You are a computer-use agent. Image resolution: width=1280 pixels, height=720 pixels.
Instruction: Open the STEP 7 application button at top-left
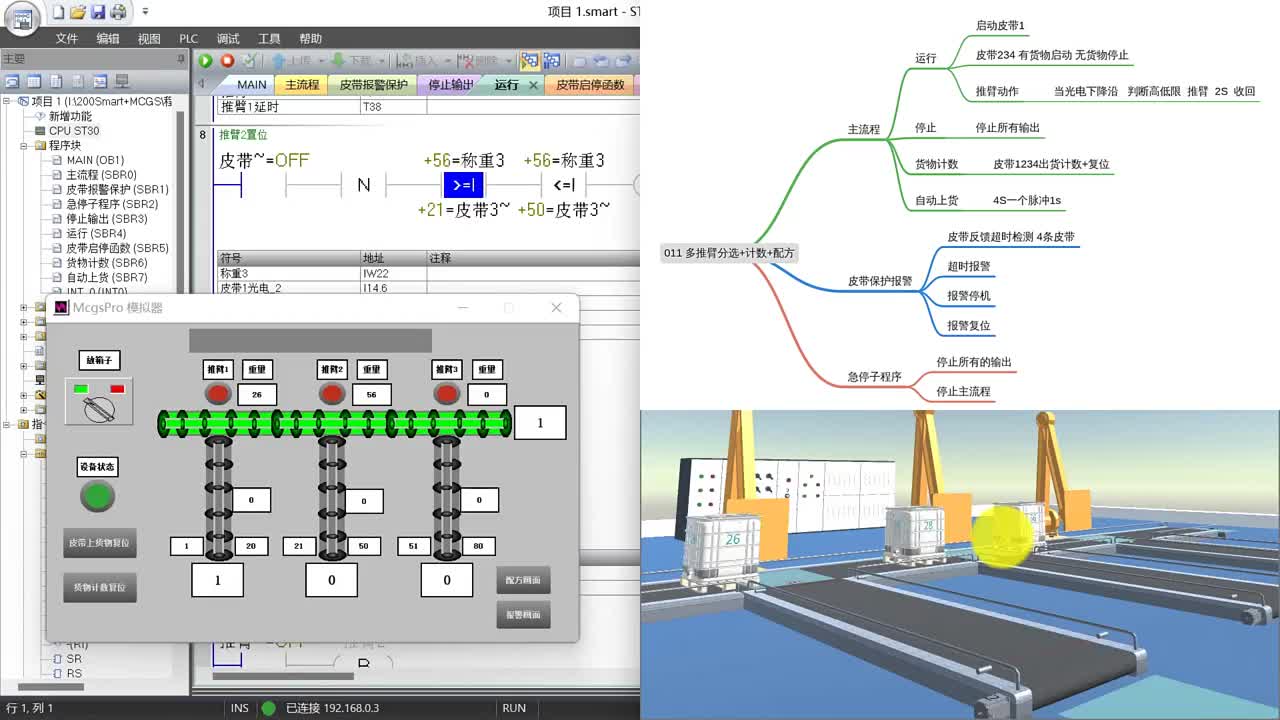(22, 18)
